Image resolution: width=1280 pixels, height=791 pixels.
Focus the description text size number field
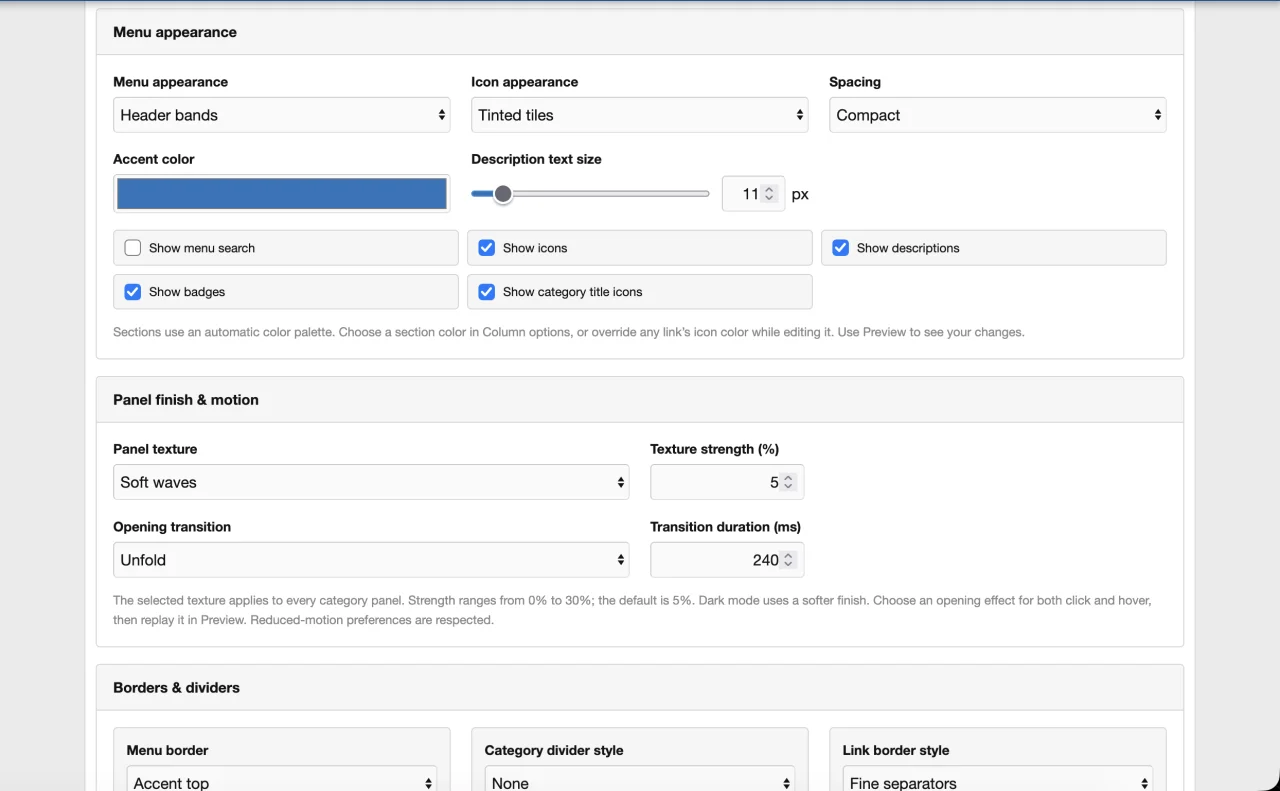[x=753, y=194]
